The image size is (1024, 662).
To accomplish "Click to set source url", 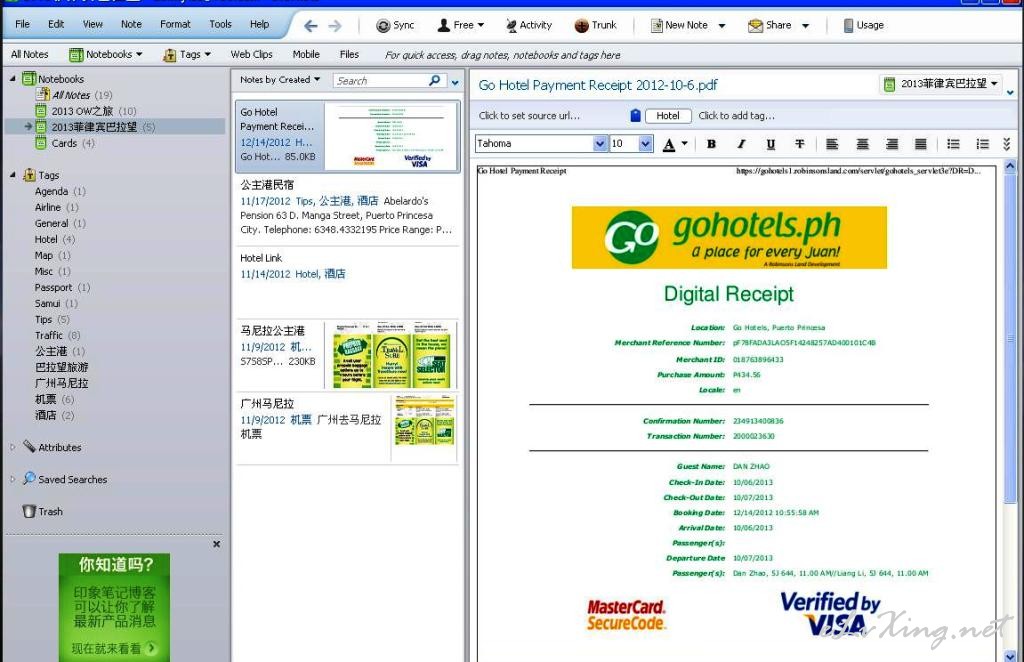I will tap(529, 116).
